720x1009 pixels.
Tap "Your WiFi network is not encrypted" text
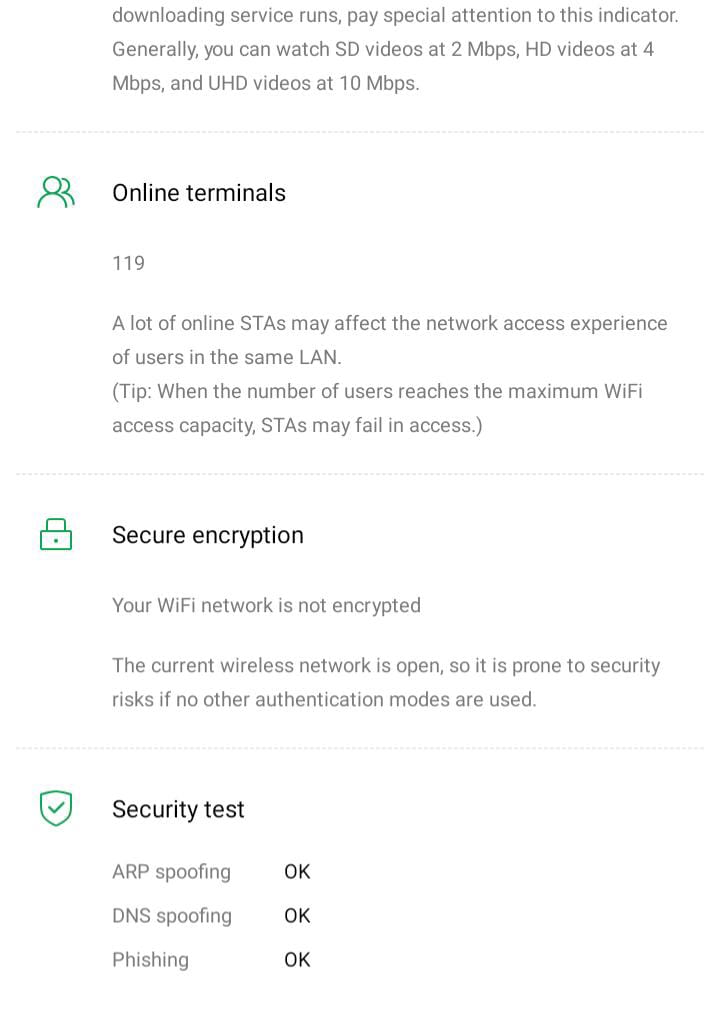click(x=266, y=605)
